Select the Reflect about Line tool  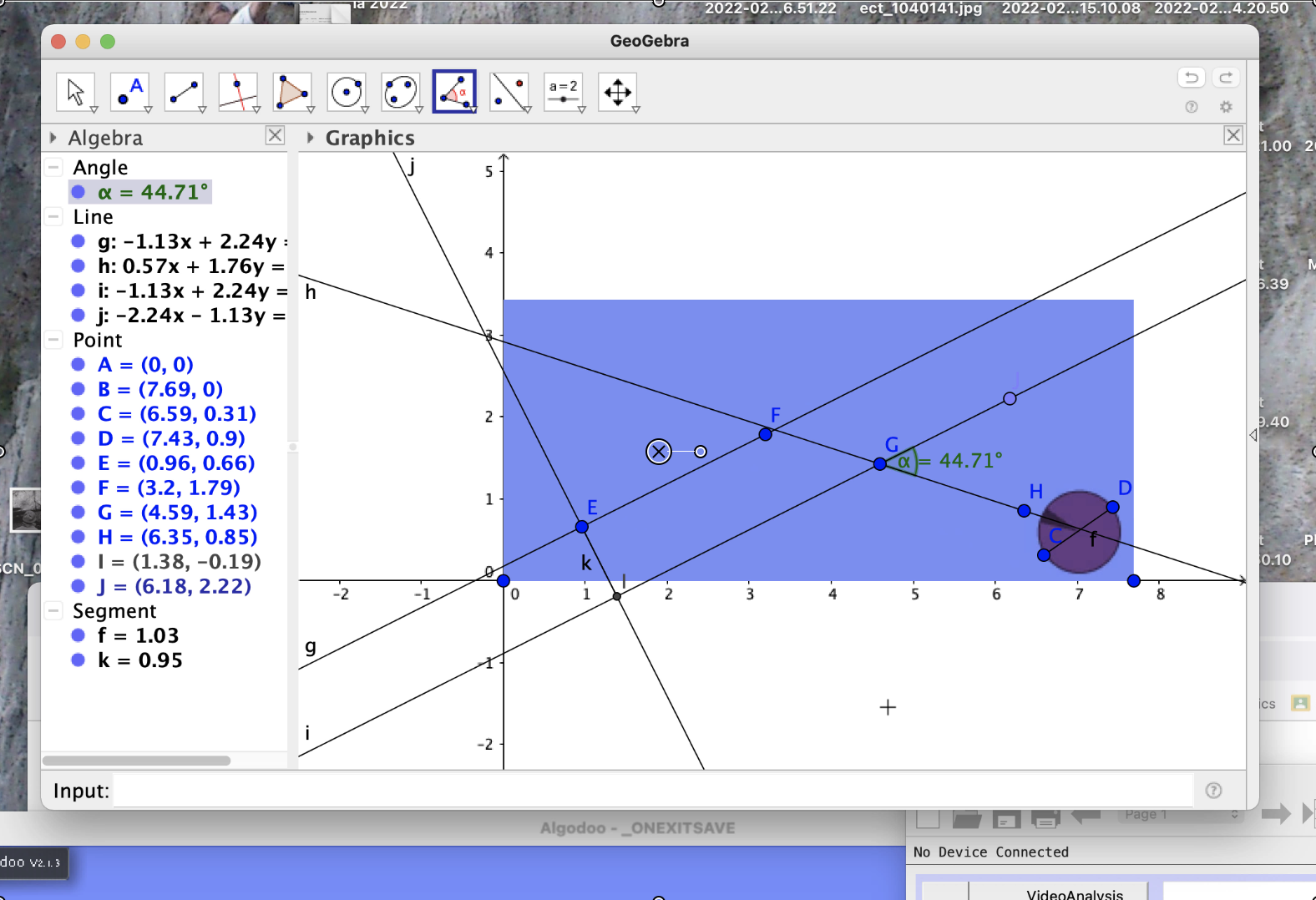click(x=509, y=92)
